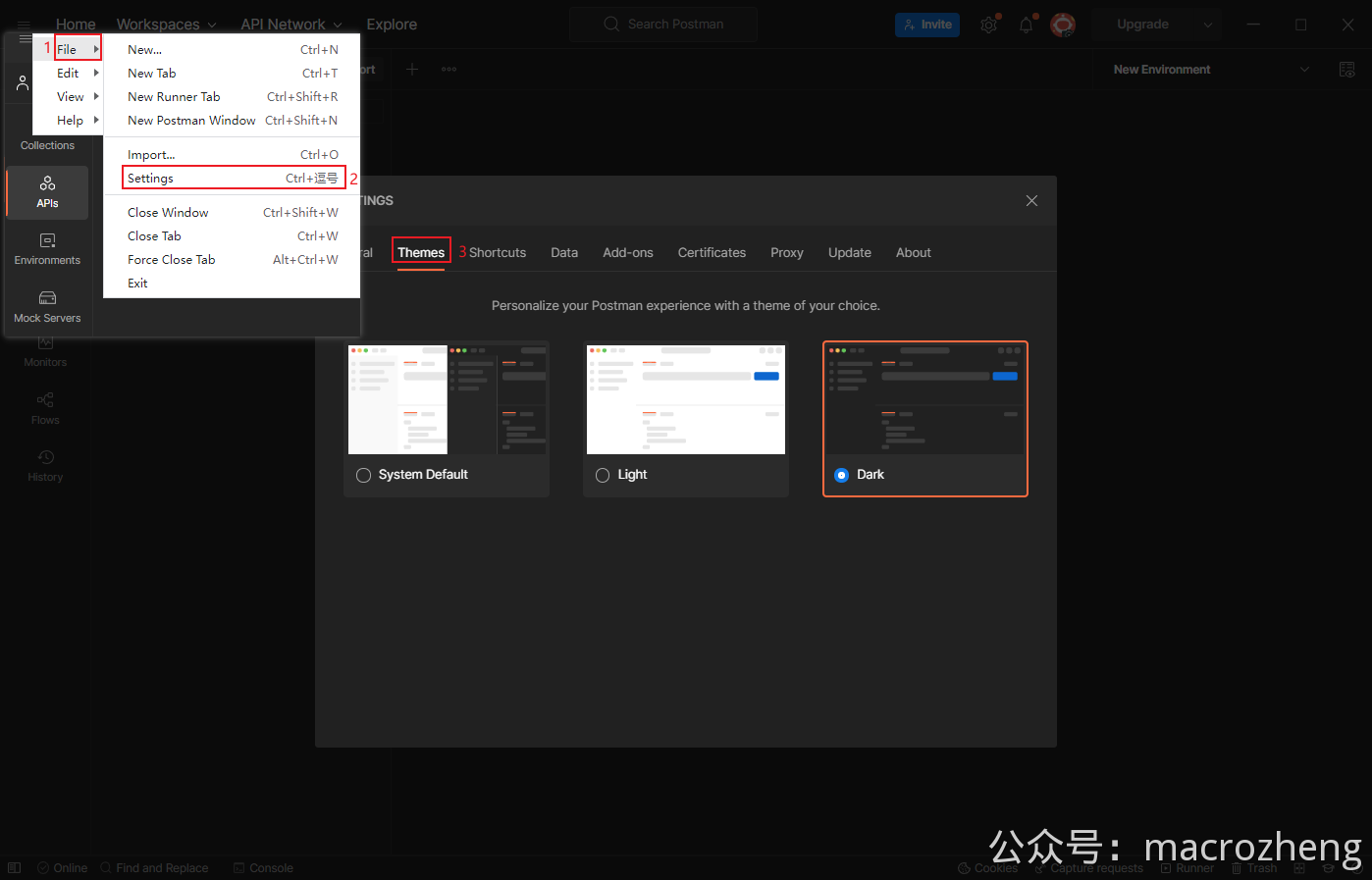This screenshot has width=1372, height=880.
Task: Open the notifications bell
Action: pyautogui.click(x=1026, y=25)
